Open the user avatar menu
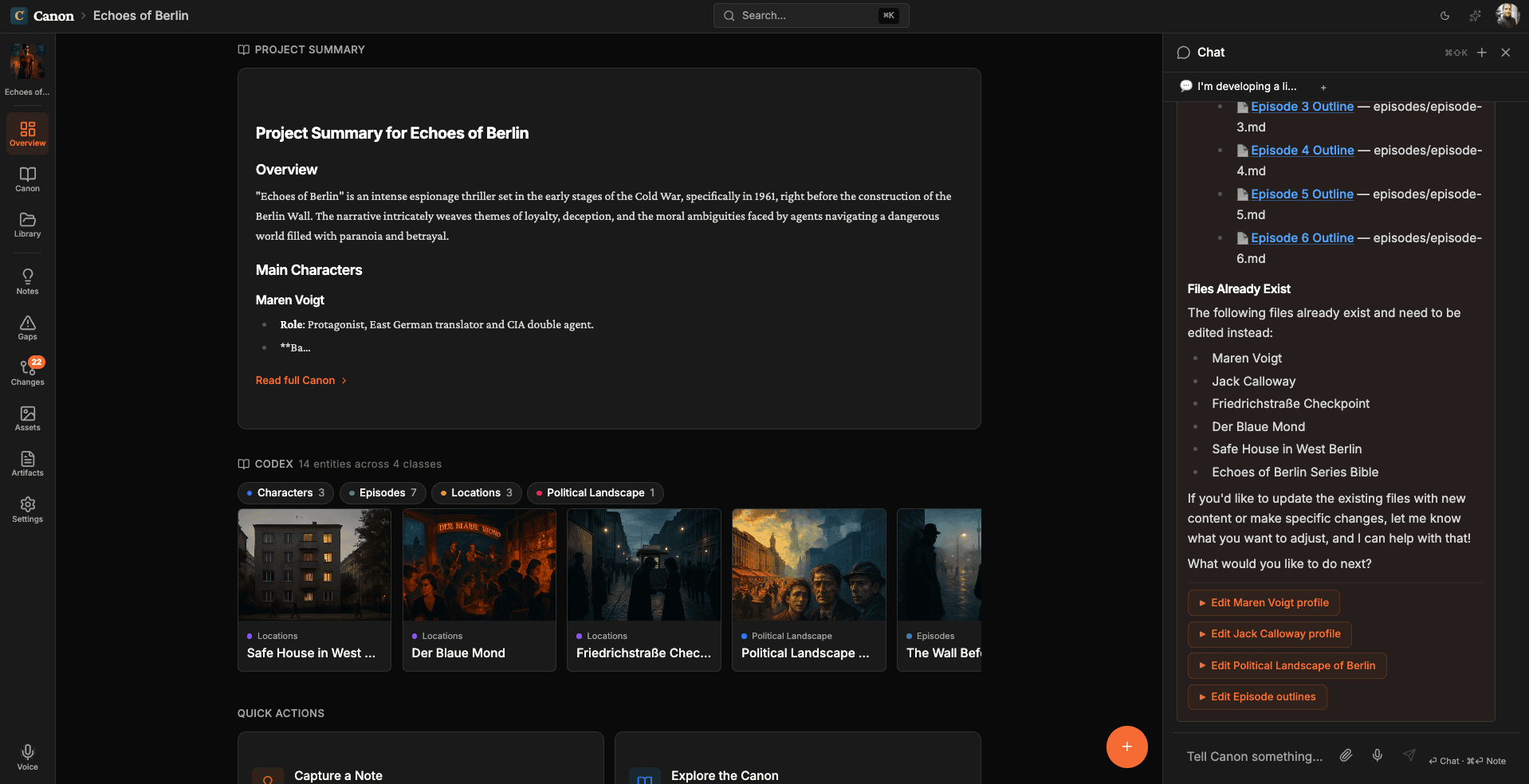 click(x=1507, y=15)
